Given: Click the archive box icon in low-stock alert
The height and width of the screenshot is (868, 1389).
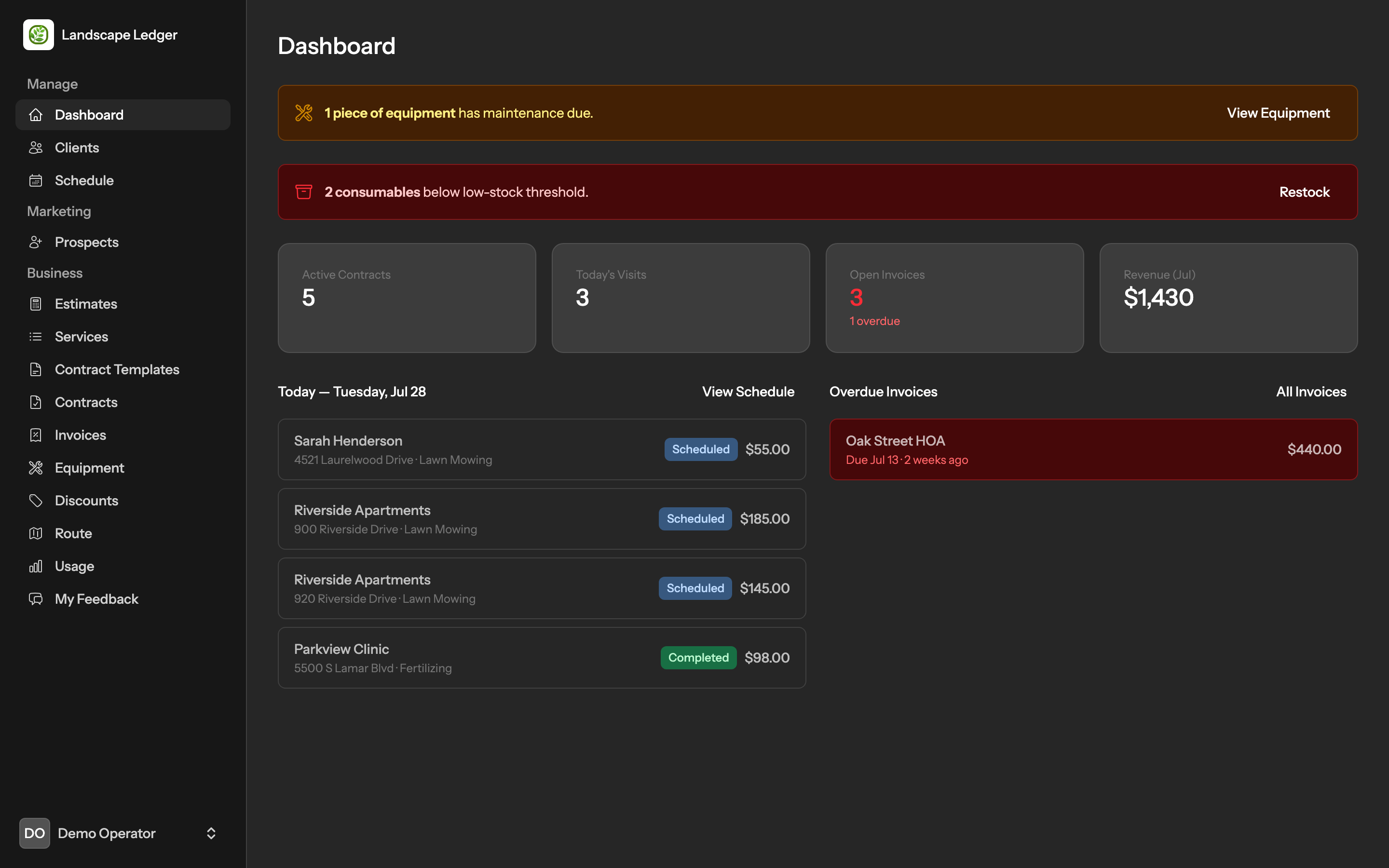Looking at the screenshot, I should pos(304,192).
